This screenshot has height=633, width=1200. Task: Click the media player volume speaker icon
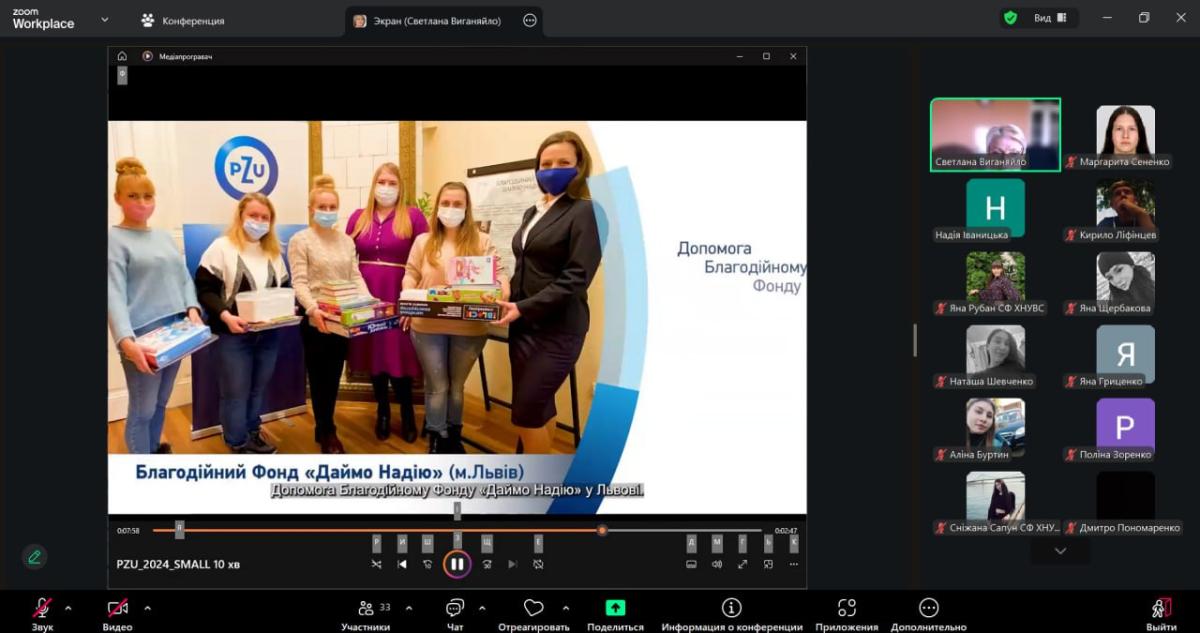[x=717, y=564]
